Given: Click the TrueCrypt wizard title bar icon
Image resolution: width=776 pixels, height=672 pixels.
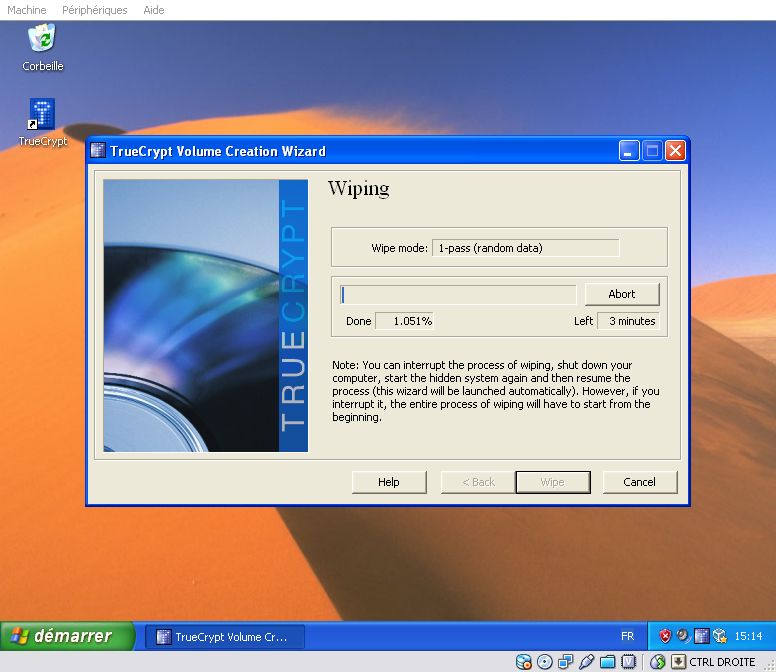Looking at the screenshot, I should (98, 150).
